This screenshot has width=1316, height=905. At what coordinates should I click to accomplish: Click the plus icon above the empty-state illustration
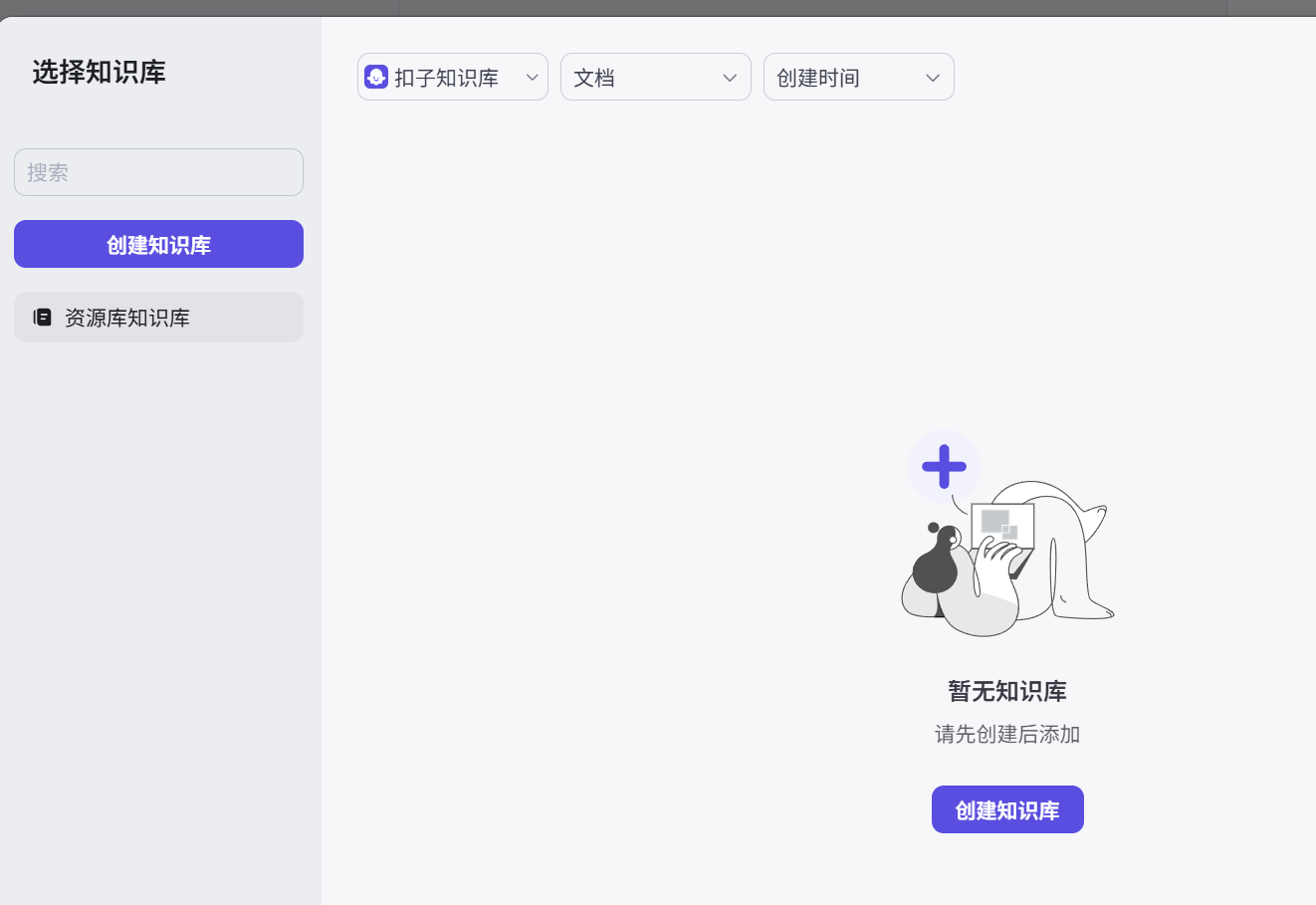(x=943, y=465)
